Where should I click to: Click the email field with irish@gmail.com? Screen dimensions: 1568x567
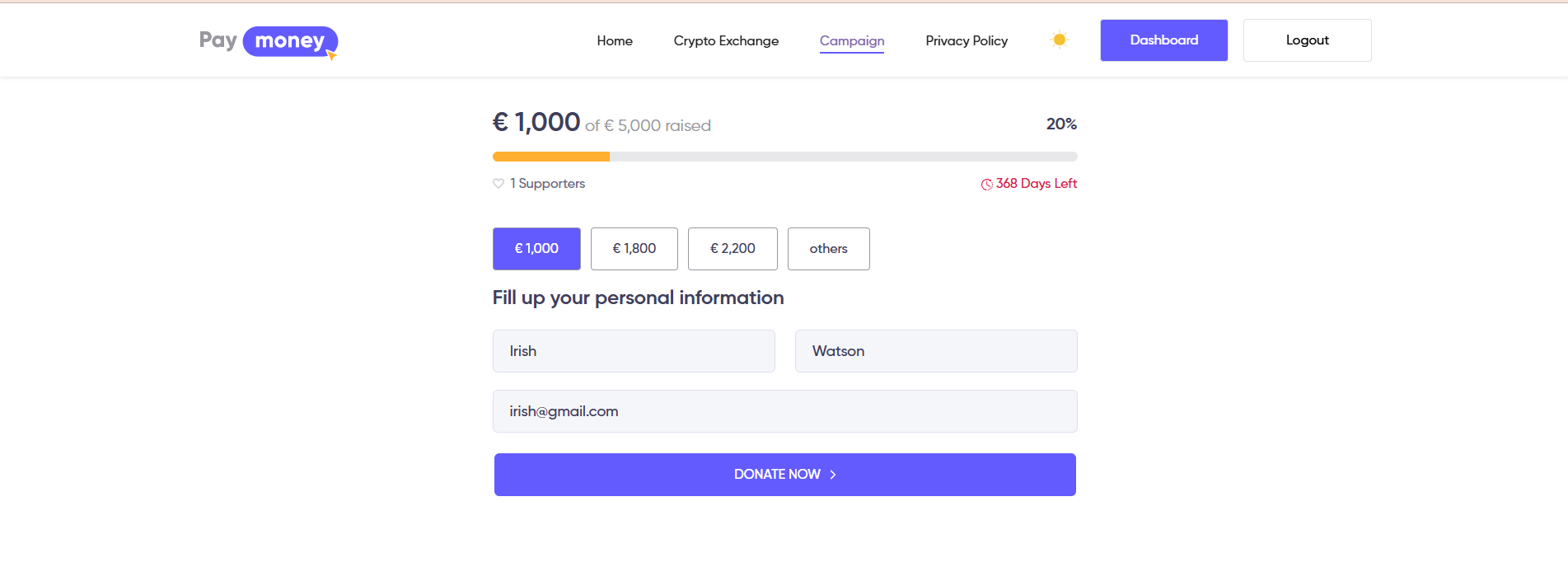(784, 411)
